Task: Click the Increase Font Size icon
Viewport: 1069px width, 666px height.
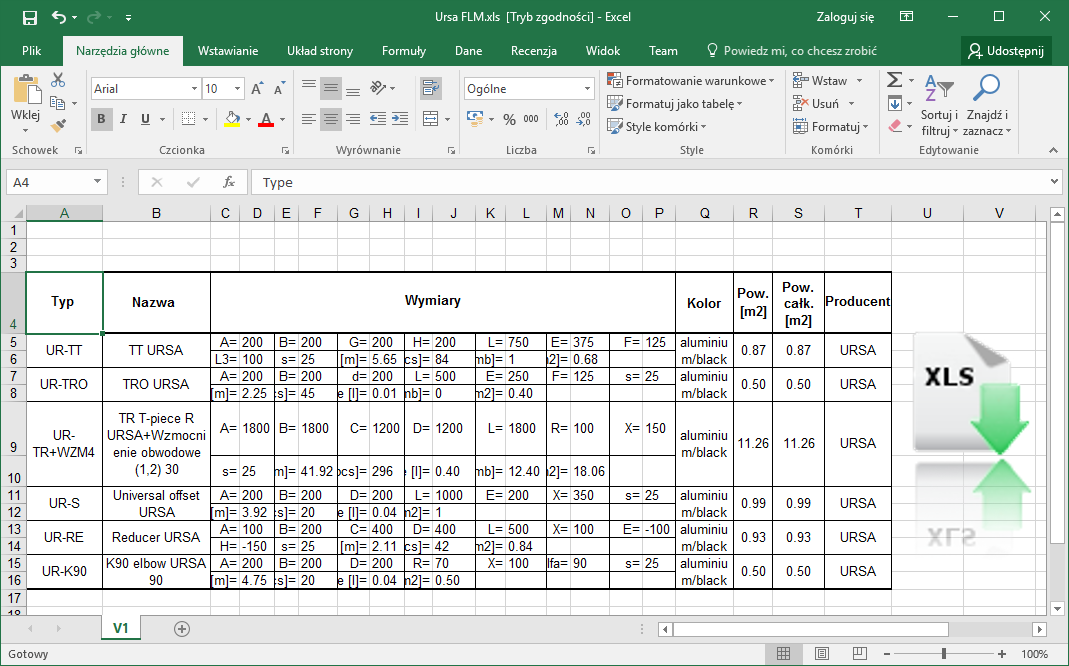Action: pyautogui.click(x=257, y=89)
